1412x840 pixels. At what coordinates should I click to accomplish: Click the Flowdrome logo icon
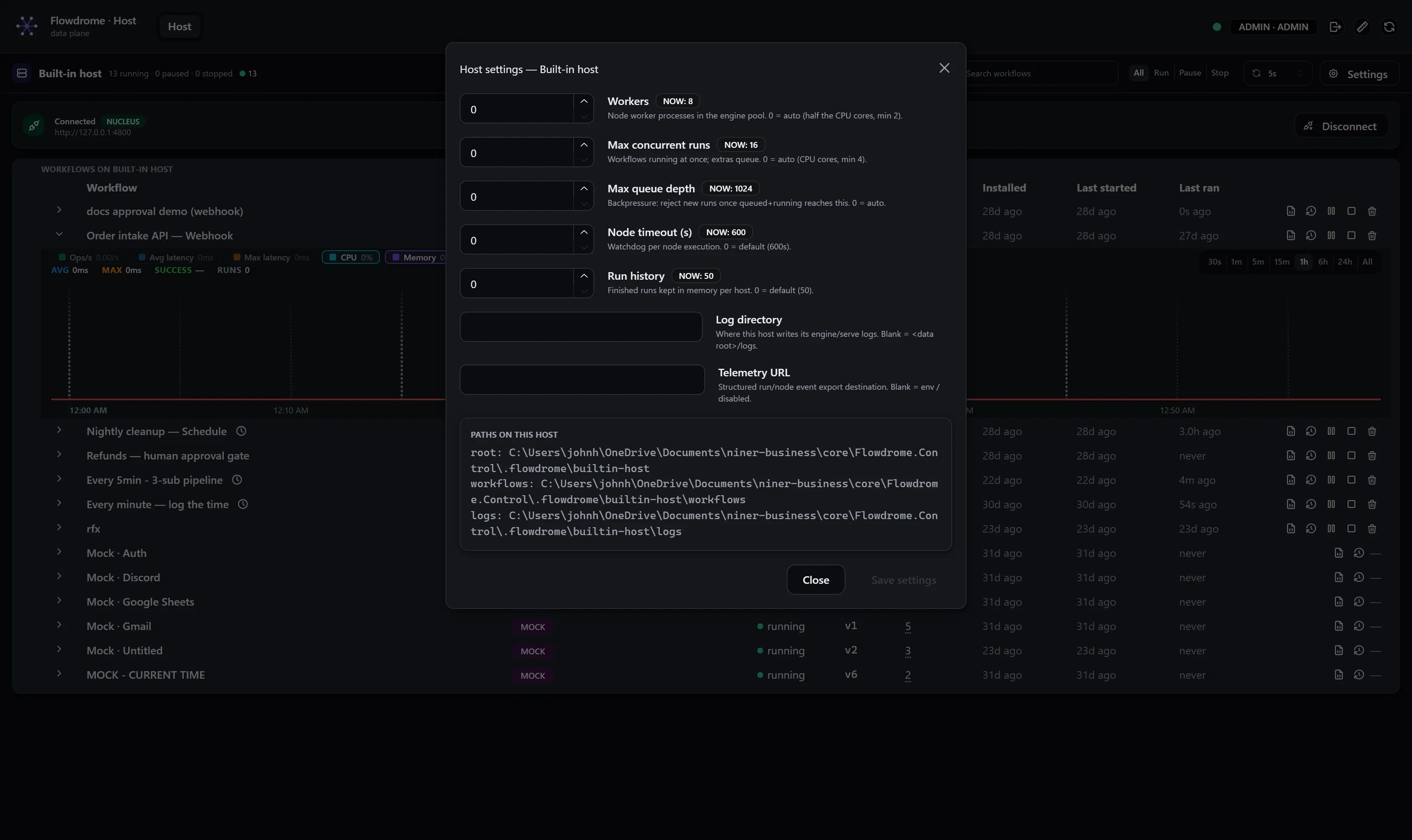pyautogui.click(x=26, y=26)
